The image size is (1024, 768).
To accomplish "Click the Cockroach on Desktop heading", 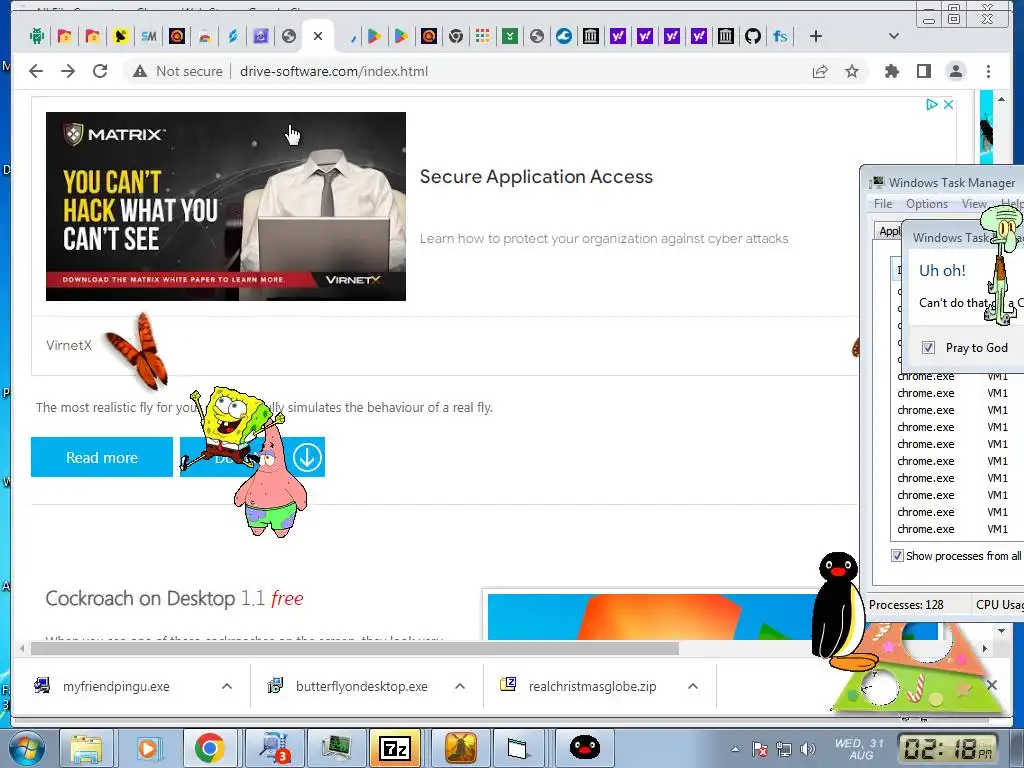I will click(174, 598).
